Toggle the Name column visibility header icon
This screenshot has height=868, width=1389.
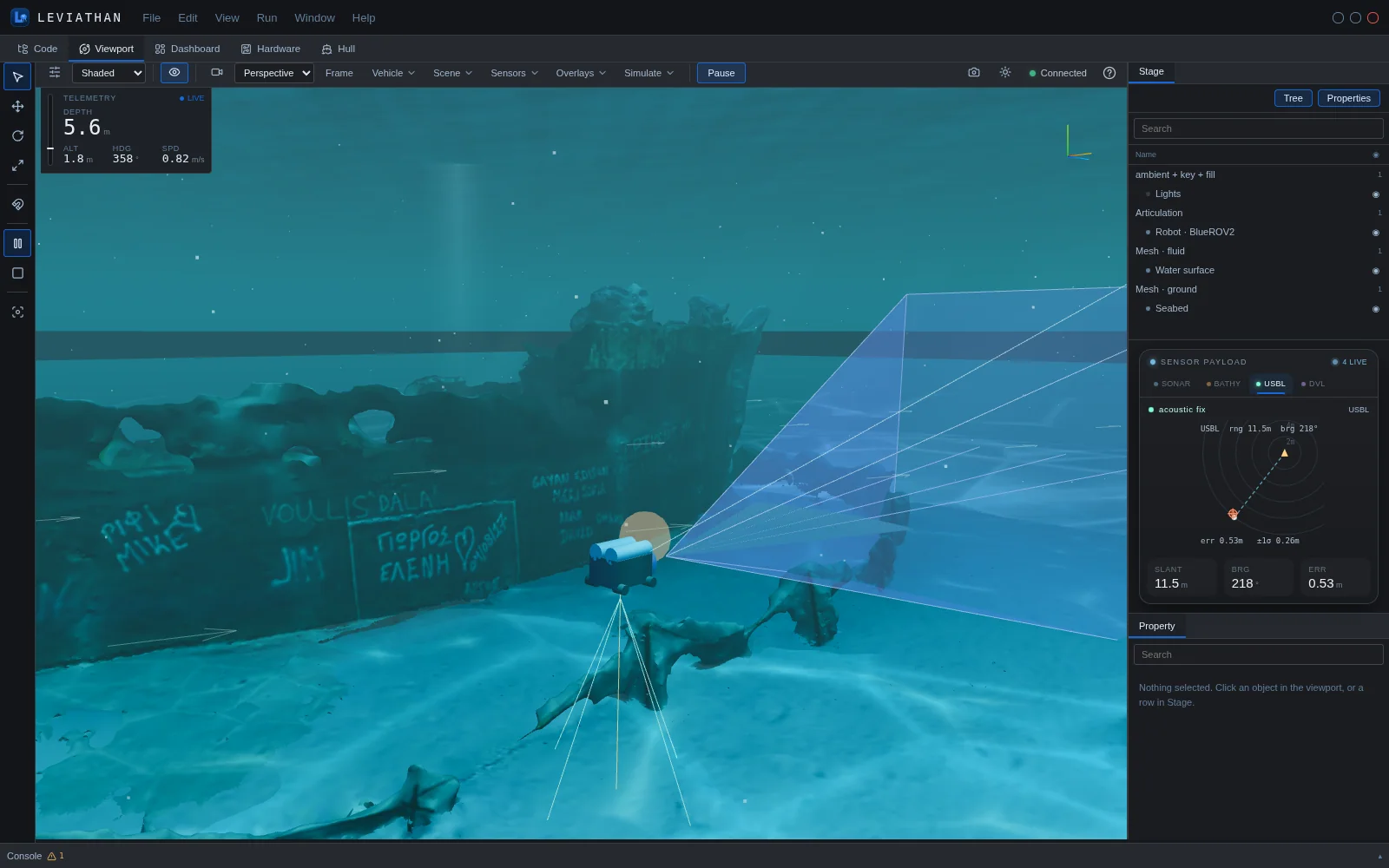coord(1376,155)
